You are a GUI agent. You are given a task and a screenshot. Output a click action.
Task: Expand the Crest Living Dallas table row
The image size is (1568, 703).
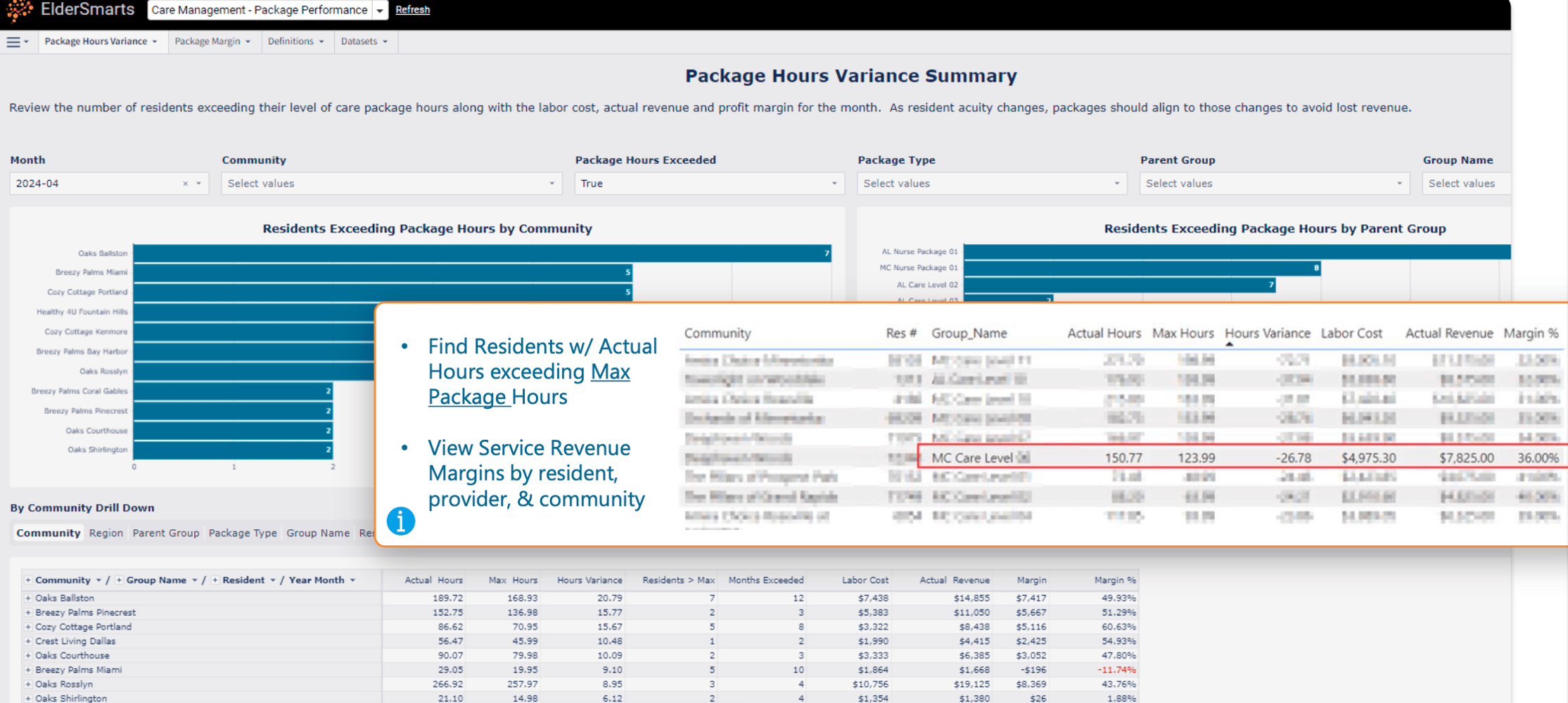pos(28,642)
